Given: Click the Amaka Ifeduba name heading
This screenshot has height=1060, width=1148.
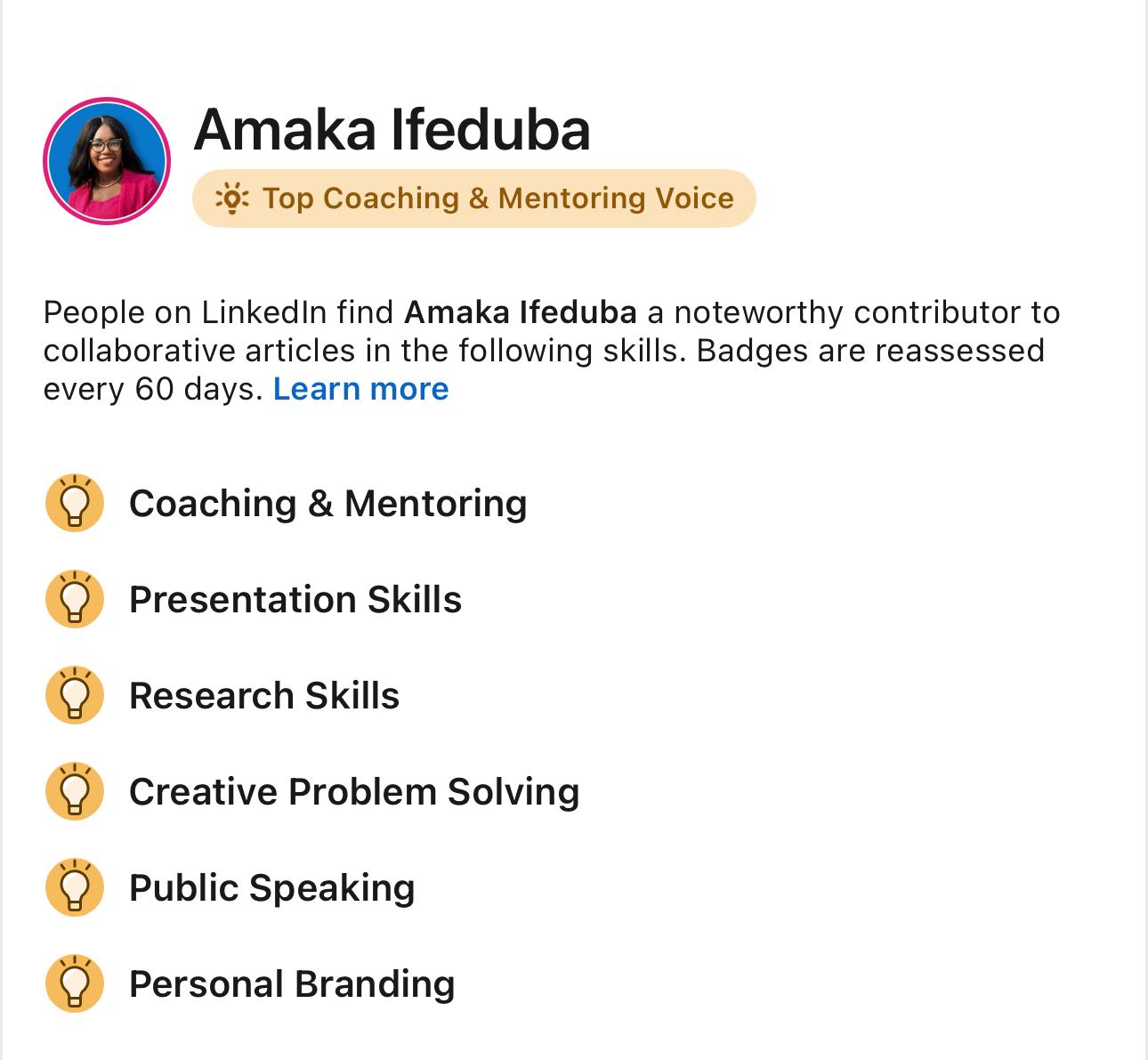Looking at the screenshot, I should tap(392, 130).
